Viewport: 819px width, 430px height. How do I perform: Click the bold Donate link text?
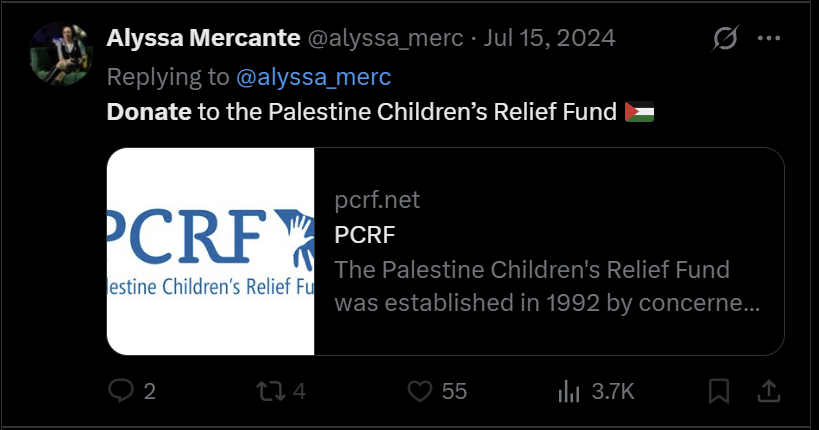point(149,112)
